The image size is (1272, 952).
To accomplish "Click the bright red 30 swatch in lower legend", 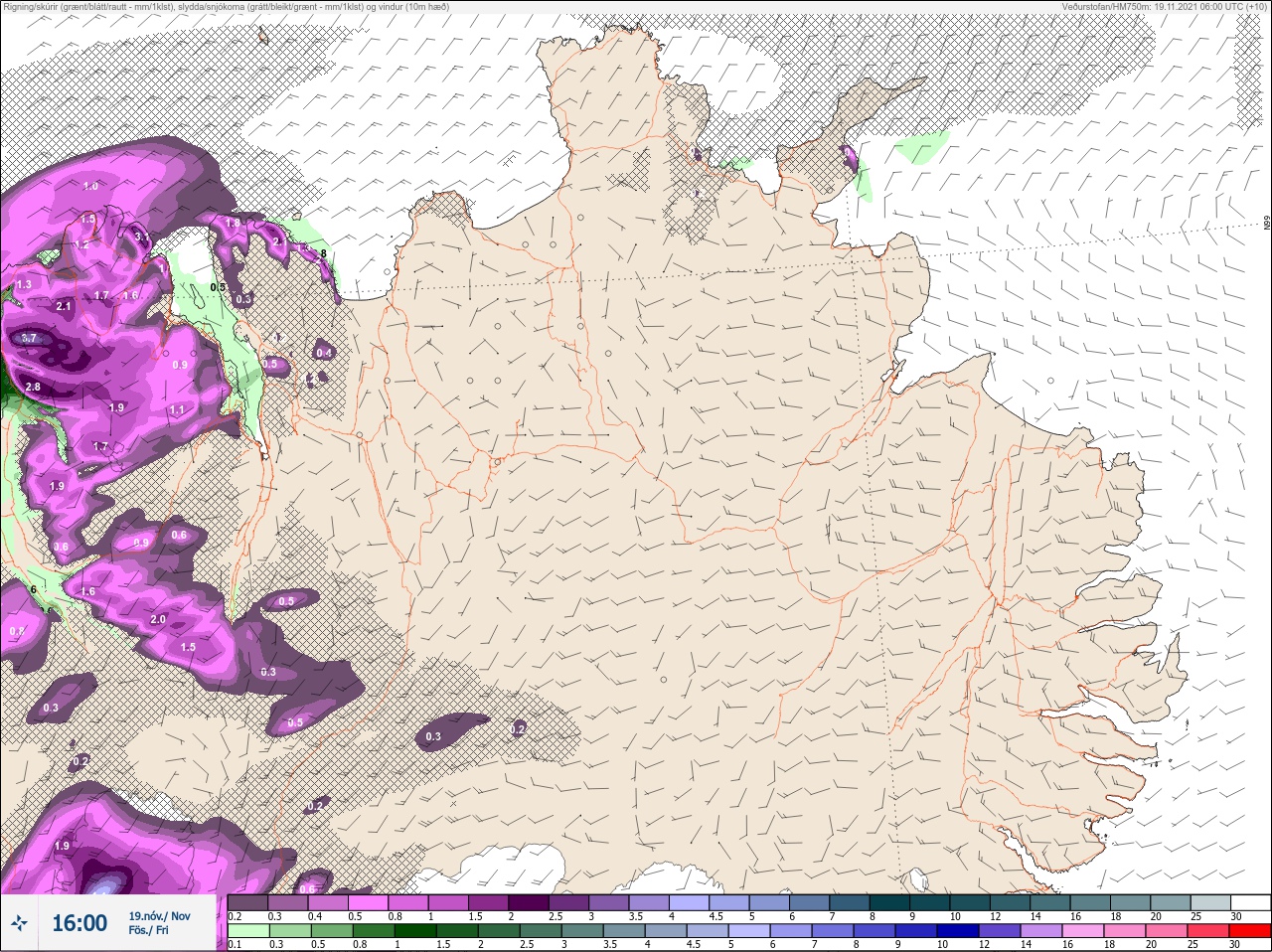I will [x=1251, y=930].
